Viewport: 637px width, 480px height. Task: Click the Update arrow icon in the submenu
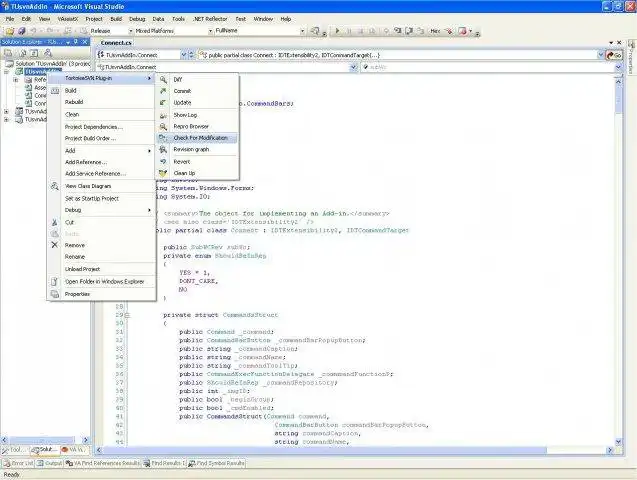(163, 103)
